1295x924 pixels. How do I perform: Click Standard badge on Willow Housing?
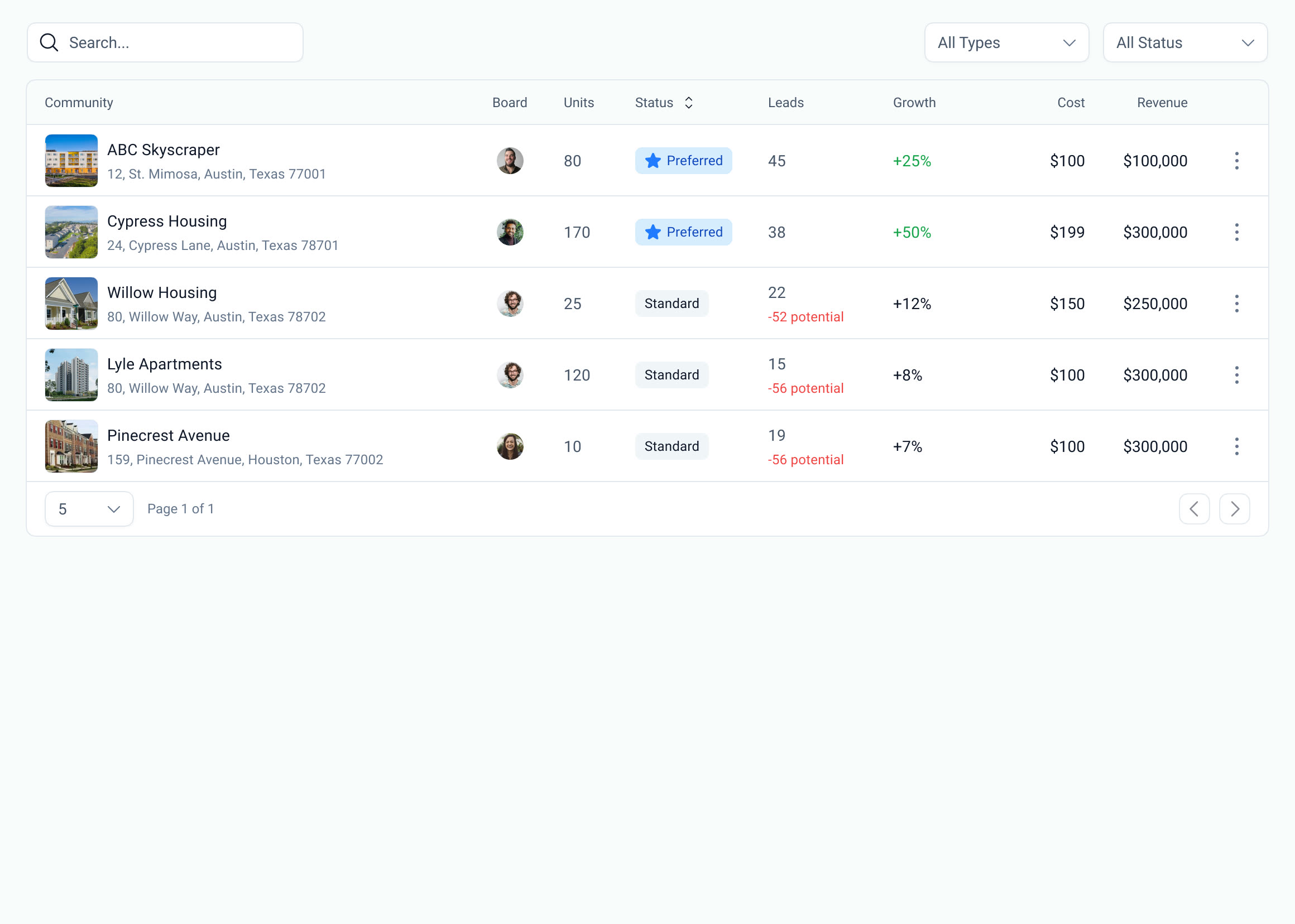coord(672,304)
